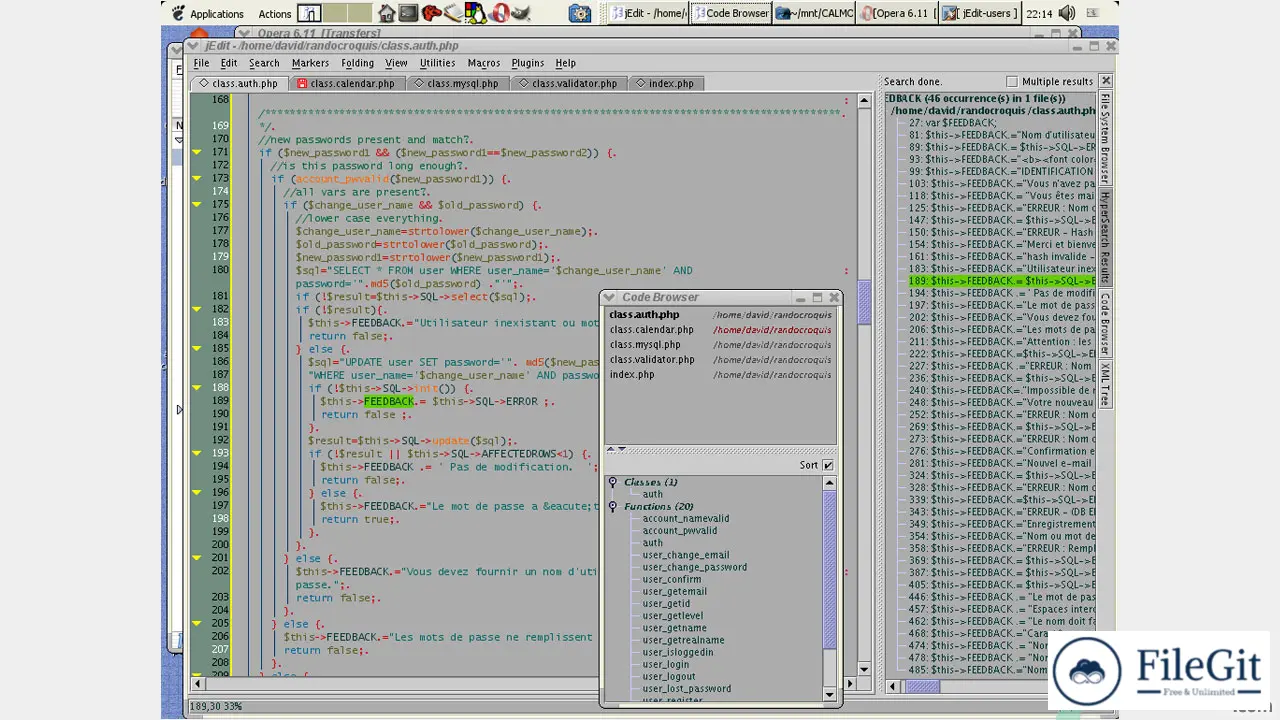Screen dimensions: 1280x720
Task: Close the HyperSearch results panel with X
Action: tap(1105, 81)
